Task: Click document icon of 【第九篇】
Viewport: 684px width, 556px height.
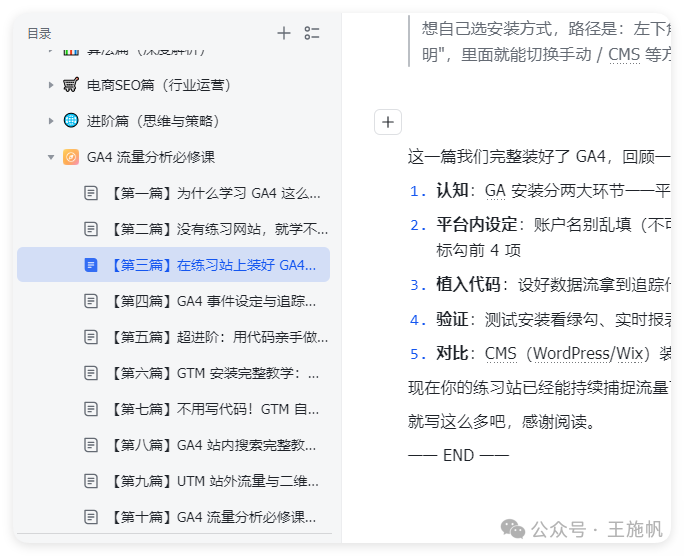Action: (x=91, y=481)
